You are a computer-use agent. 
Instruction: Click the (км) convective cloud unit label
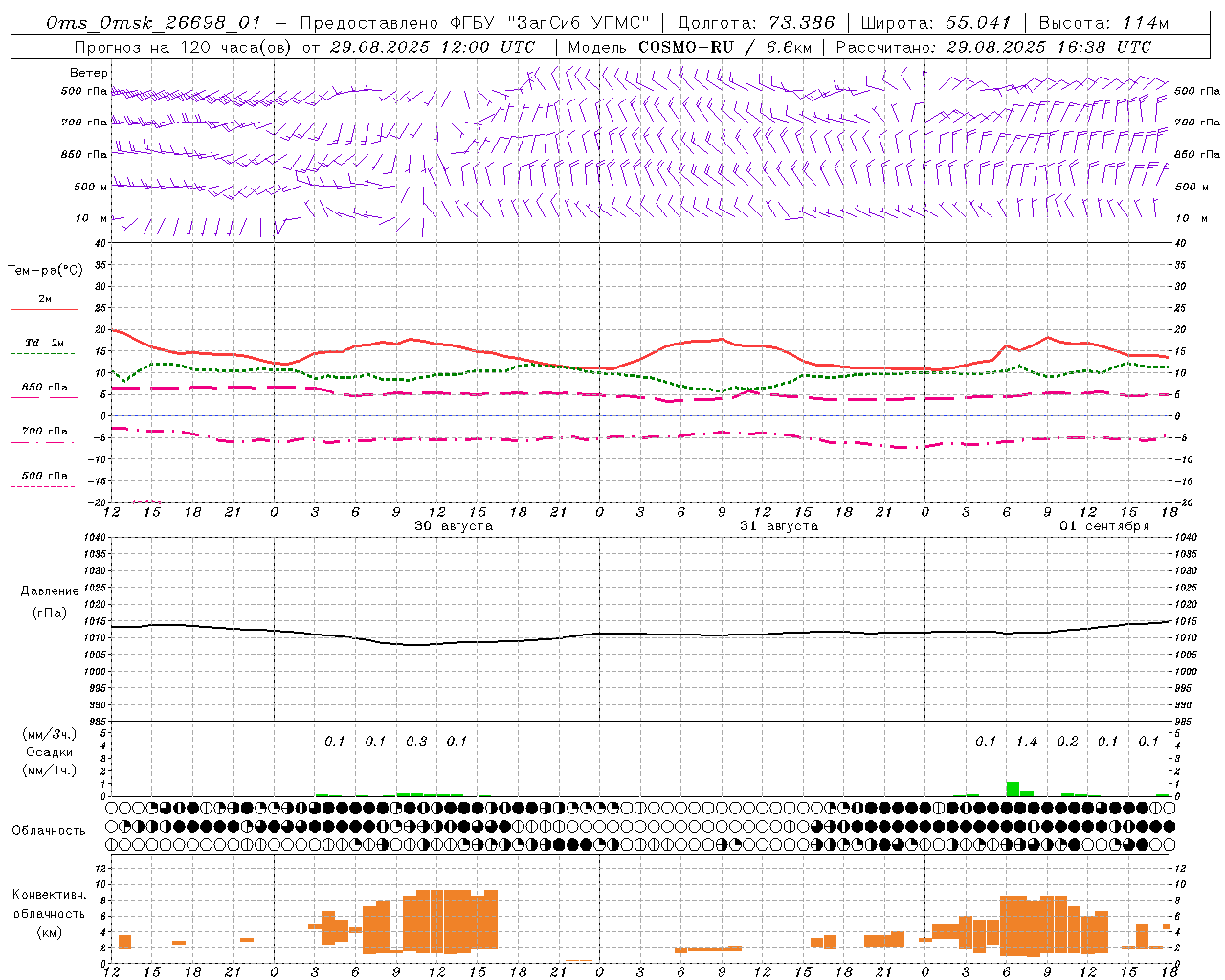(x=49, y=932)
